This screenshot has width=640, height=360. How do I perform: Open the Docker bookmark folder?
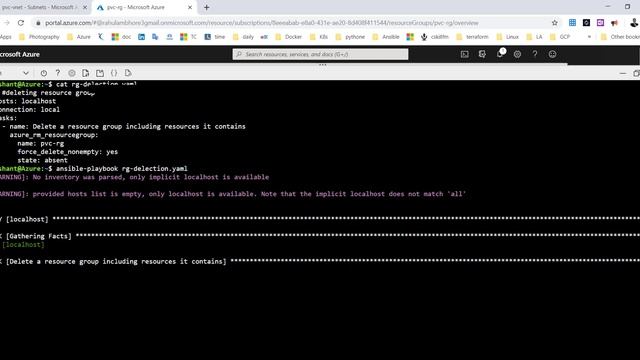click(289, 37)
